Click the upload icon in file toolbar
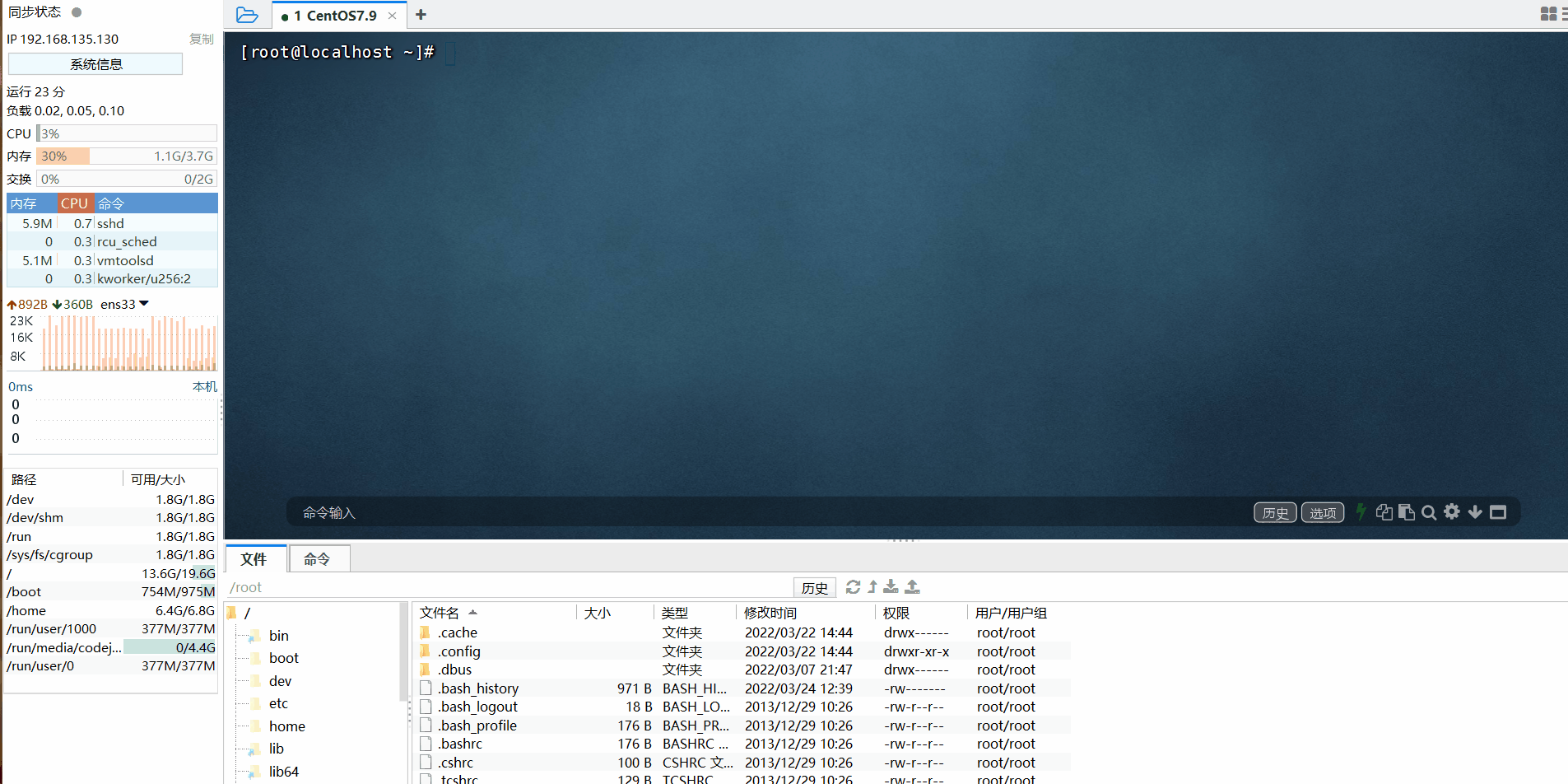 (912, 586)
